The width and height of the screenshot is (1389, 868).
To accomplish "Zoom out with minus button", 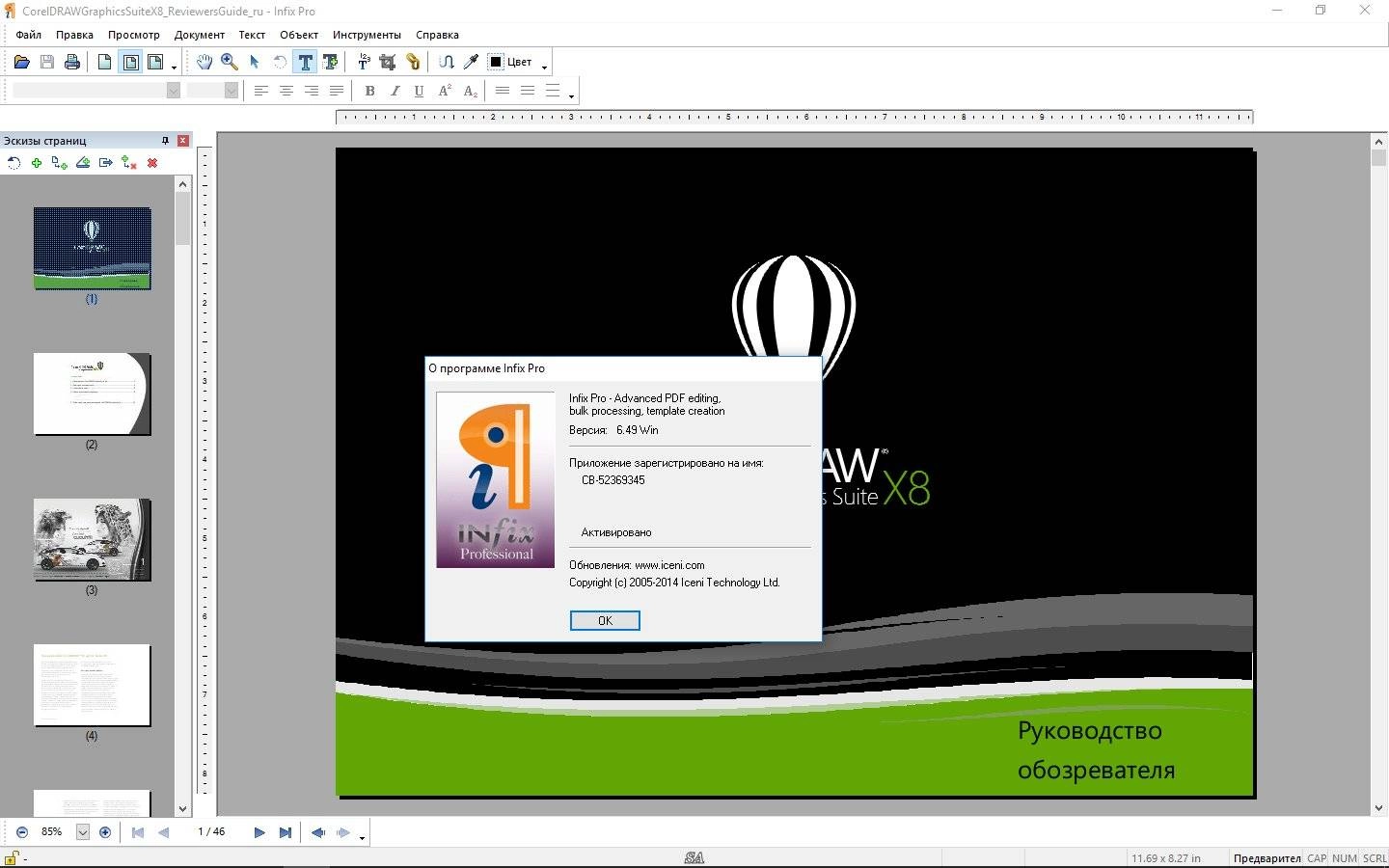I will [21, 832].
